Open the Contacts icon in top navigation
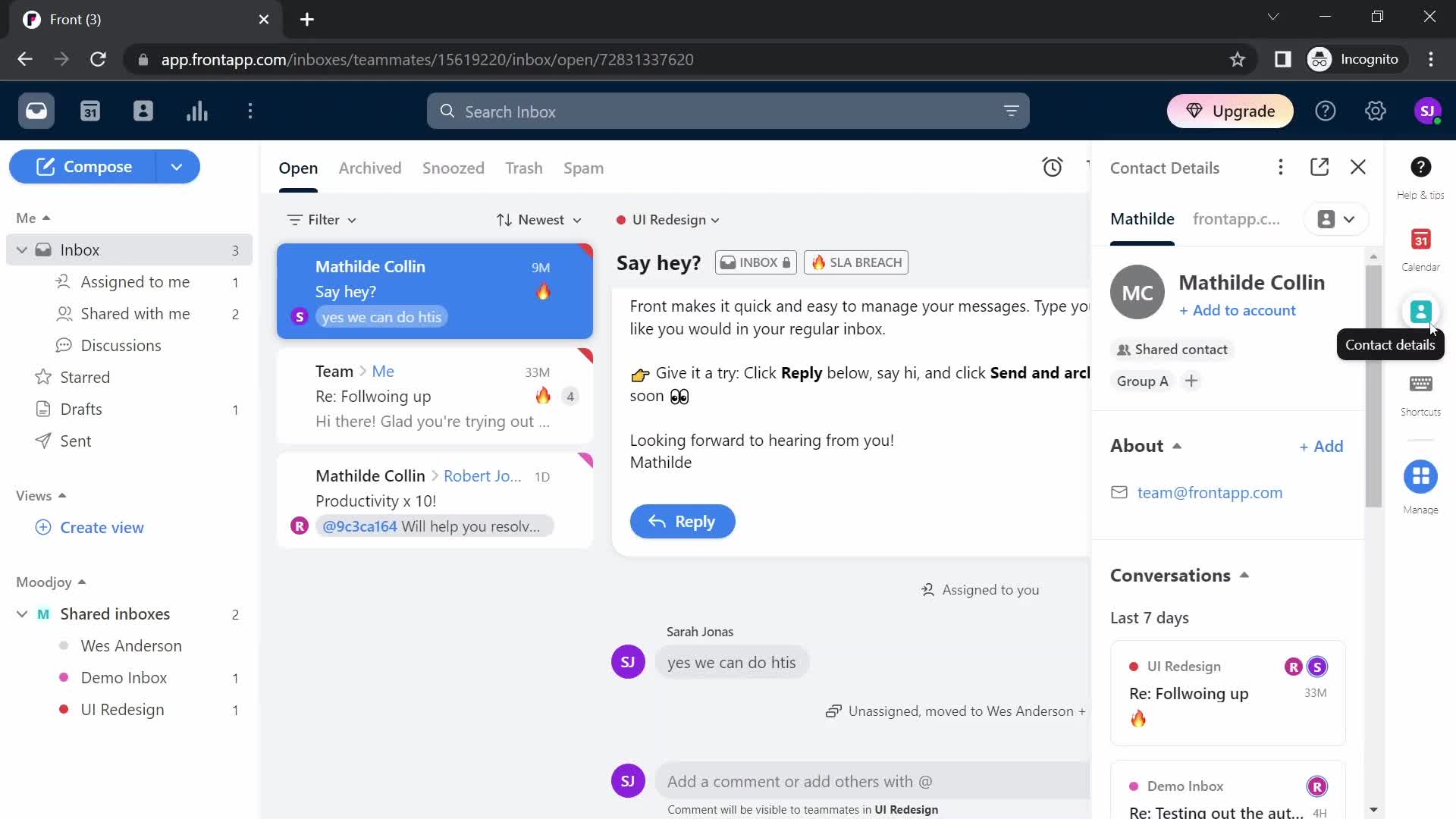The image size is (1456, 819). pos(143,111)
